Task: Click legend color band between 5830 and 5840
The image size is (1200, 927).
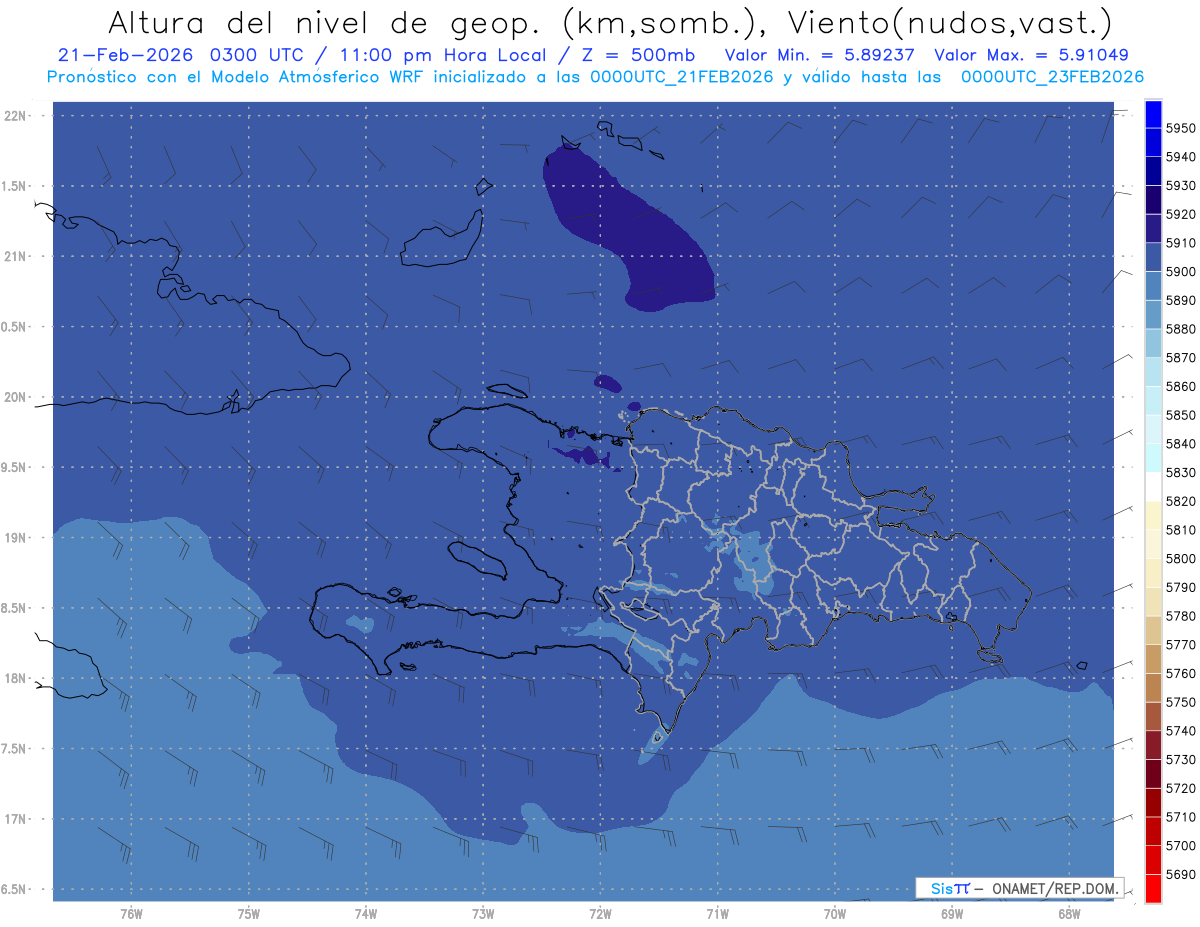Action: click(x=1153, y=458)
